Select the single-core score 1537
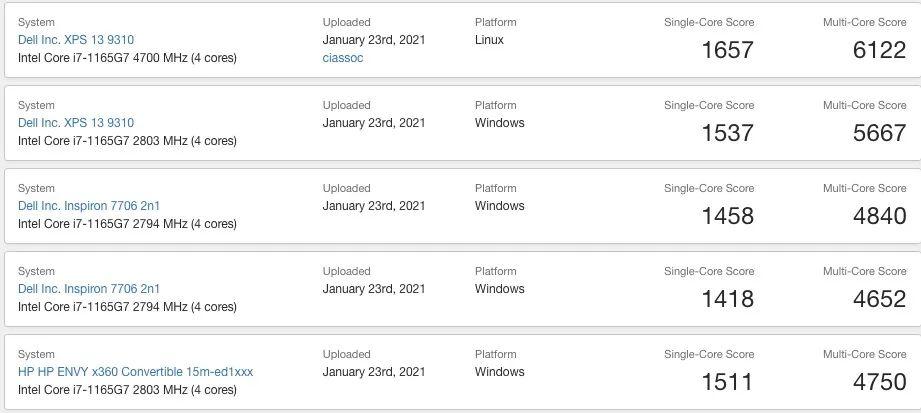Image resolution: width=921 pixels, height=413 pixels. click(x=727, y=133)
